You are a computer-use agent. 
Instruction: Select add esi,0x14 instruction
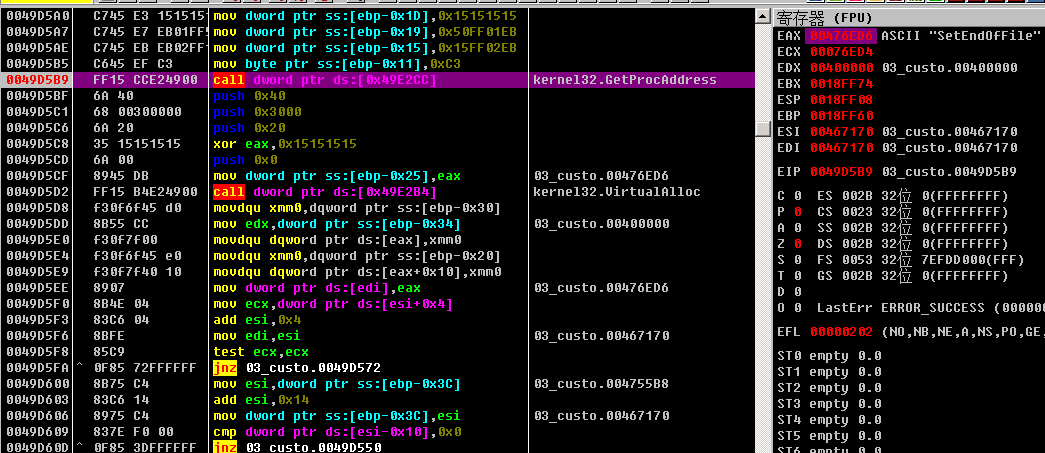(261, 399)
